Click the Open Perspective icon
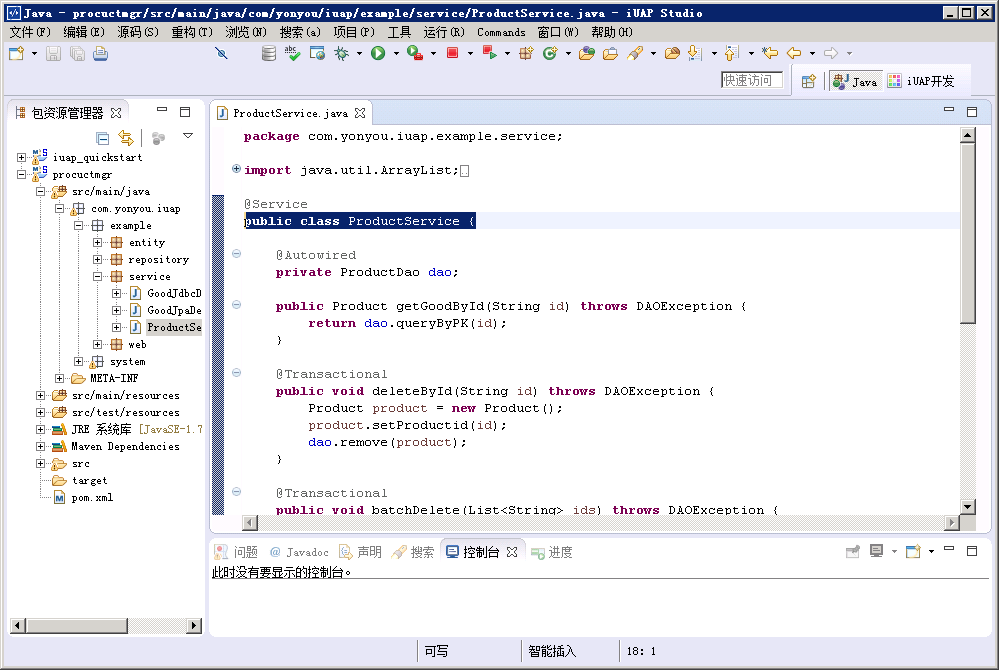The width and height of the screenshot is (999, 670). [x=809, y=81]
